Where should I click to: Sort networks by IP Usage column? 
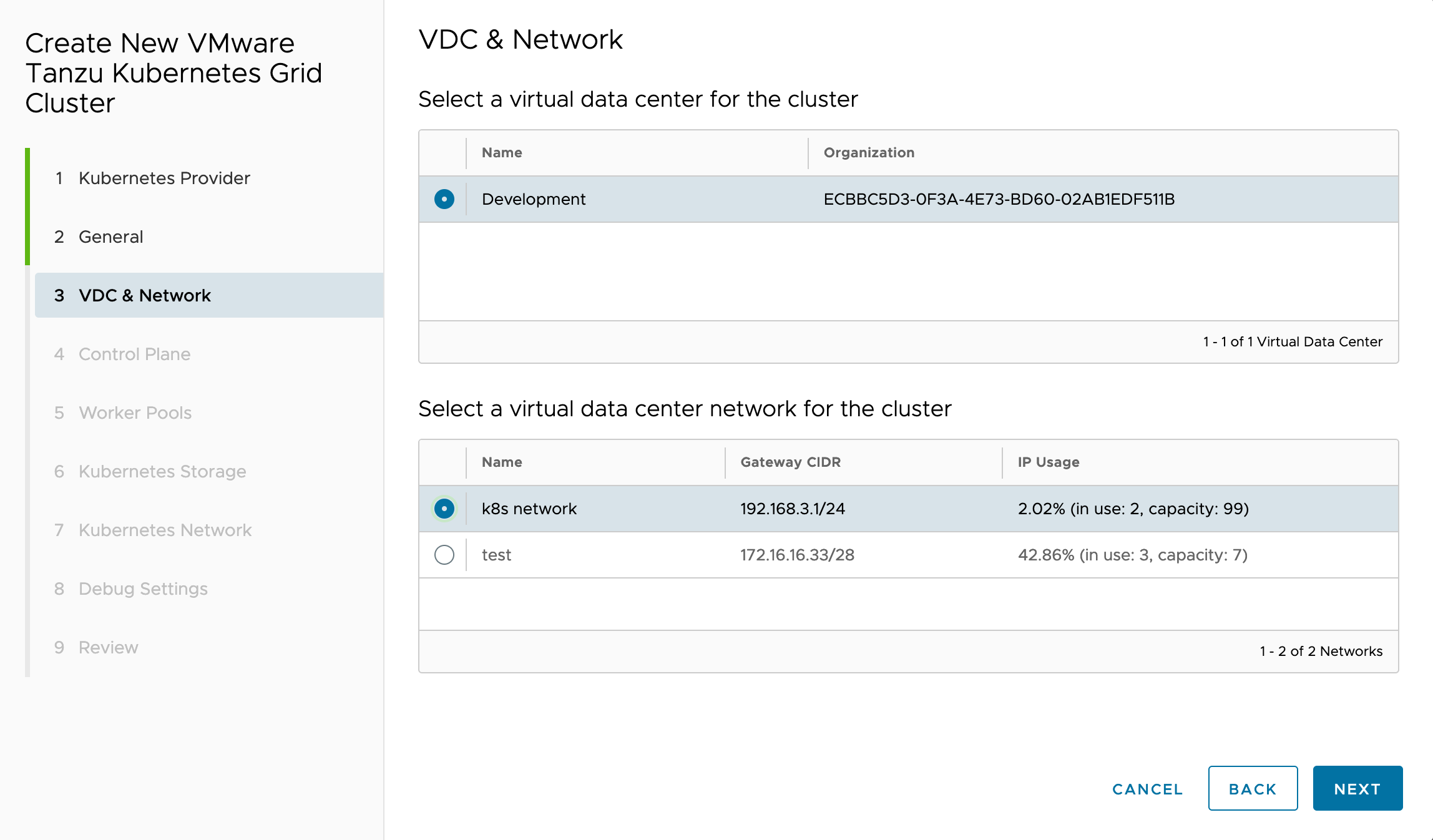click(x=1049, y=462)
